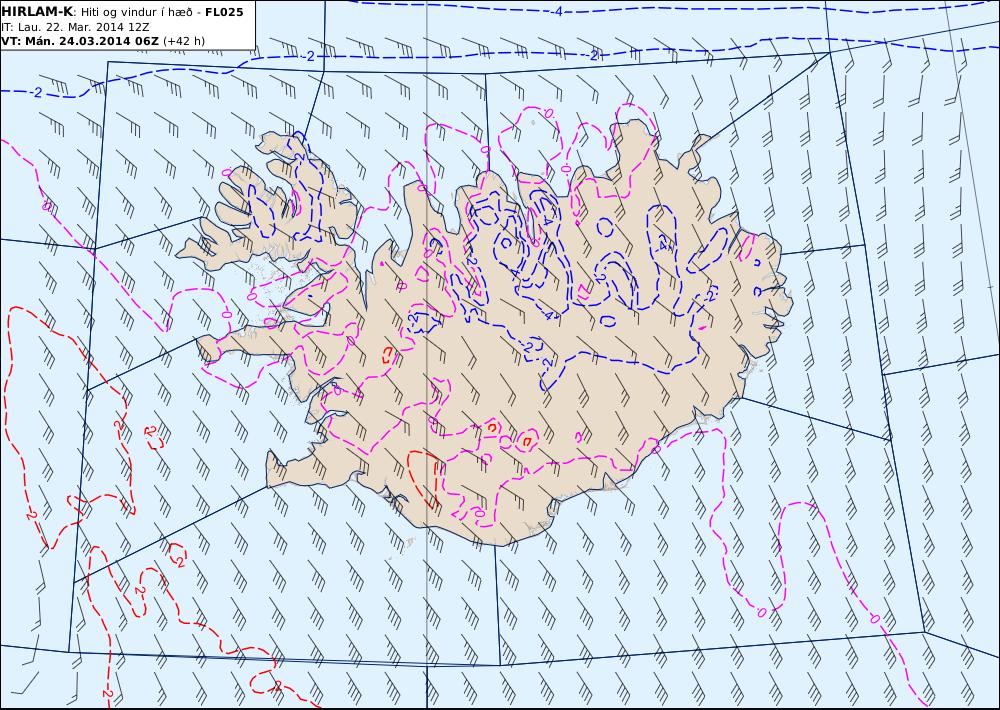Click the FL025 flight level label
This screenshot has height=710, width=1000.
tap(224, 12)
